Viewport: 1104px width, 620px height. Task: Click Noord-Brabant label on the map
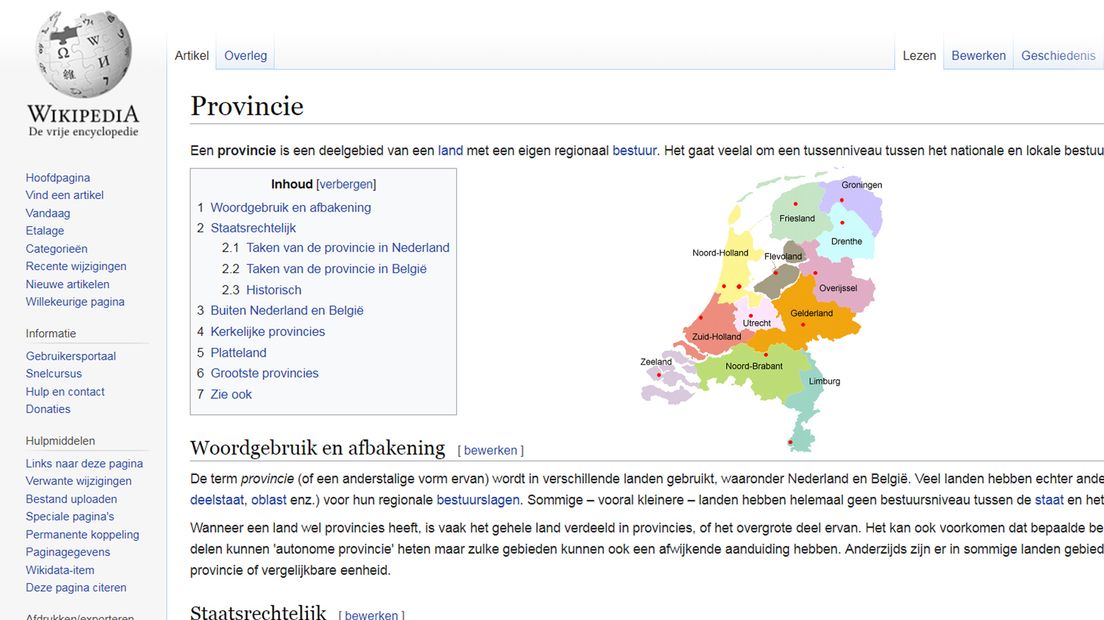coord(754,366)
